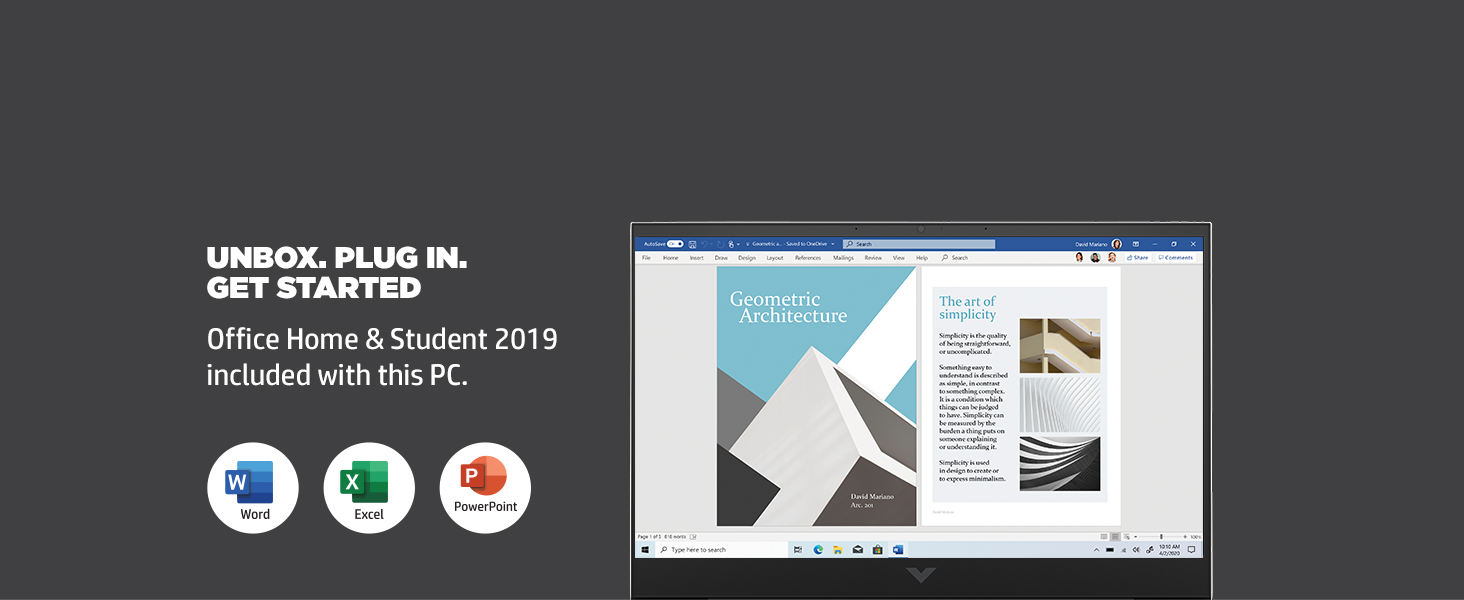Open Task View on the taskbar
The image size is (1464, 600).
point(797,550)
